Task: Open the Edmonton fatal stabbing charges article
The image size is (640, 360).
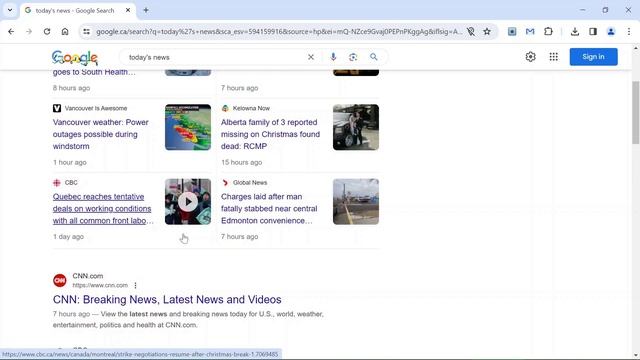Action: (269, 209)
